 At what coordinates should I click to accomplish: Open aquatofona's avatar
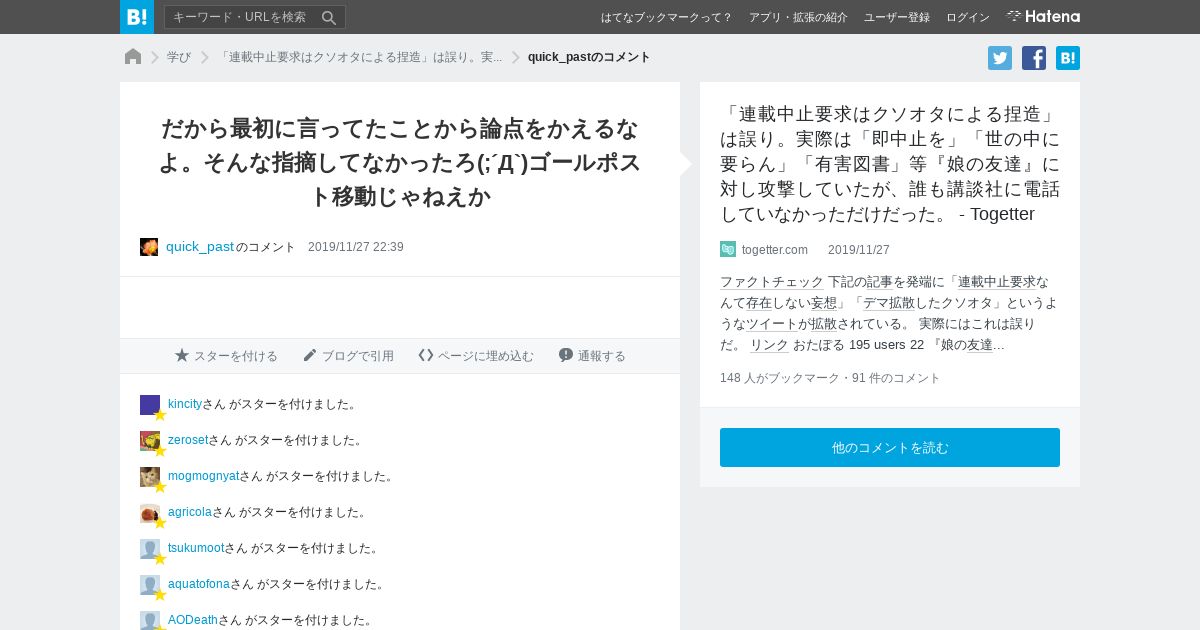[x=150, y=585]
